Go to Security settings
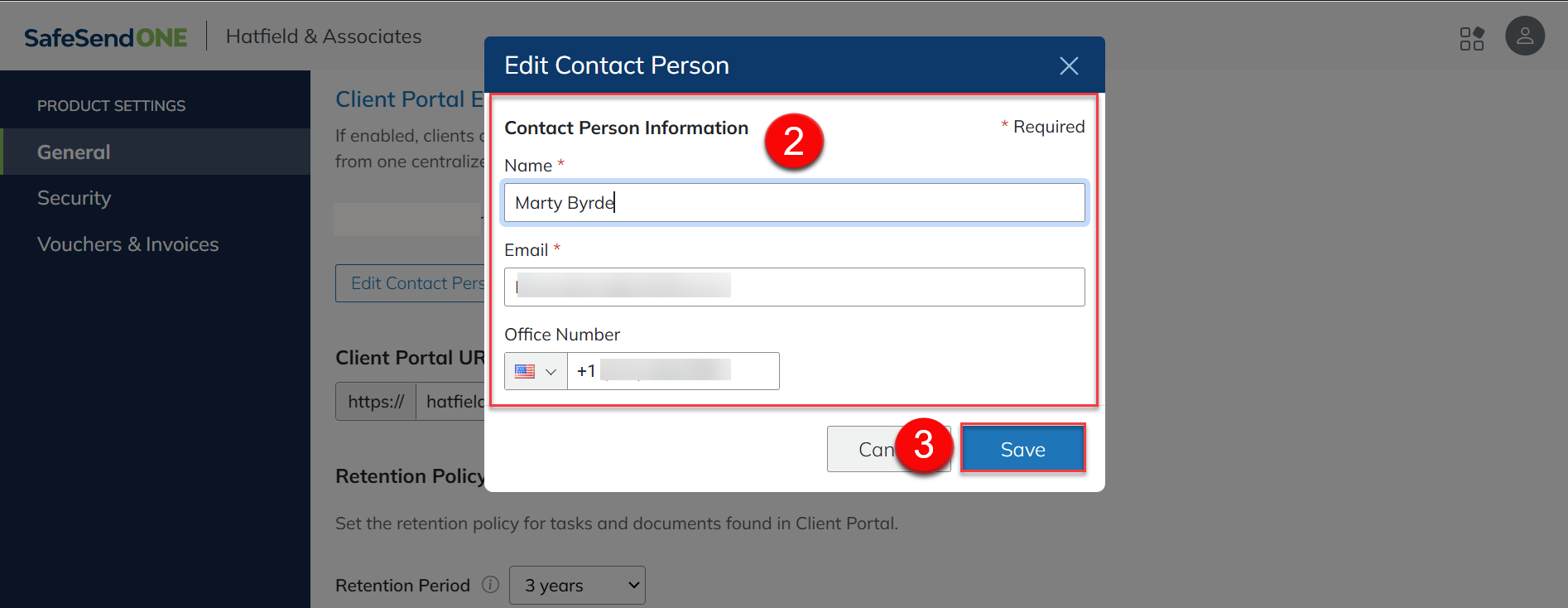 pos(74,198)
